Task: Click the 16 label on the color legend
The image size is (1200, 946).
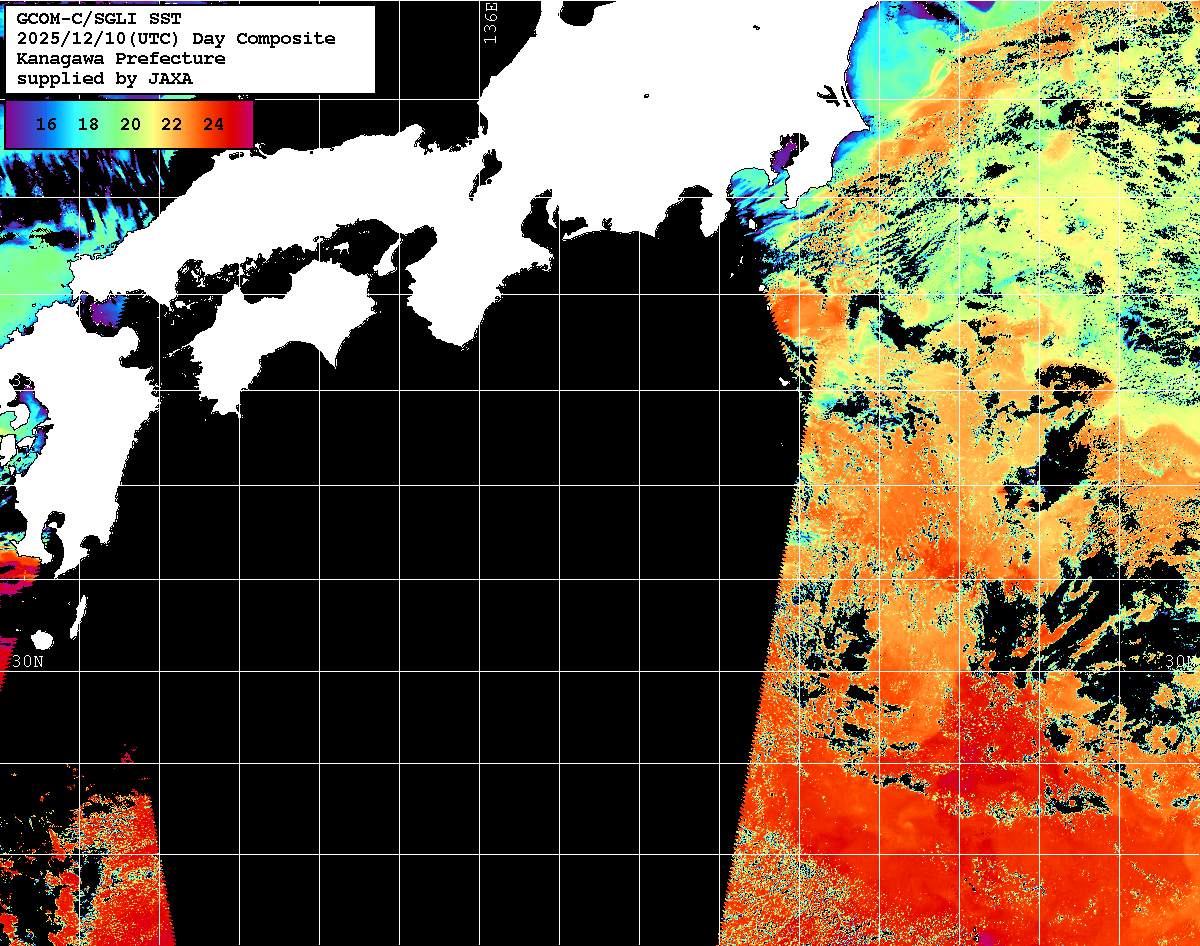Action: (45, 125)
